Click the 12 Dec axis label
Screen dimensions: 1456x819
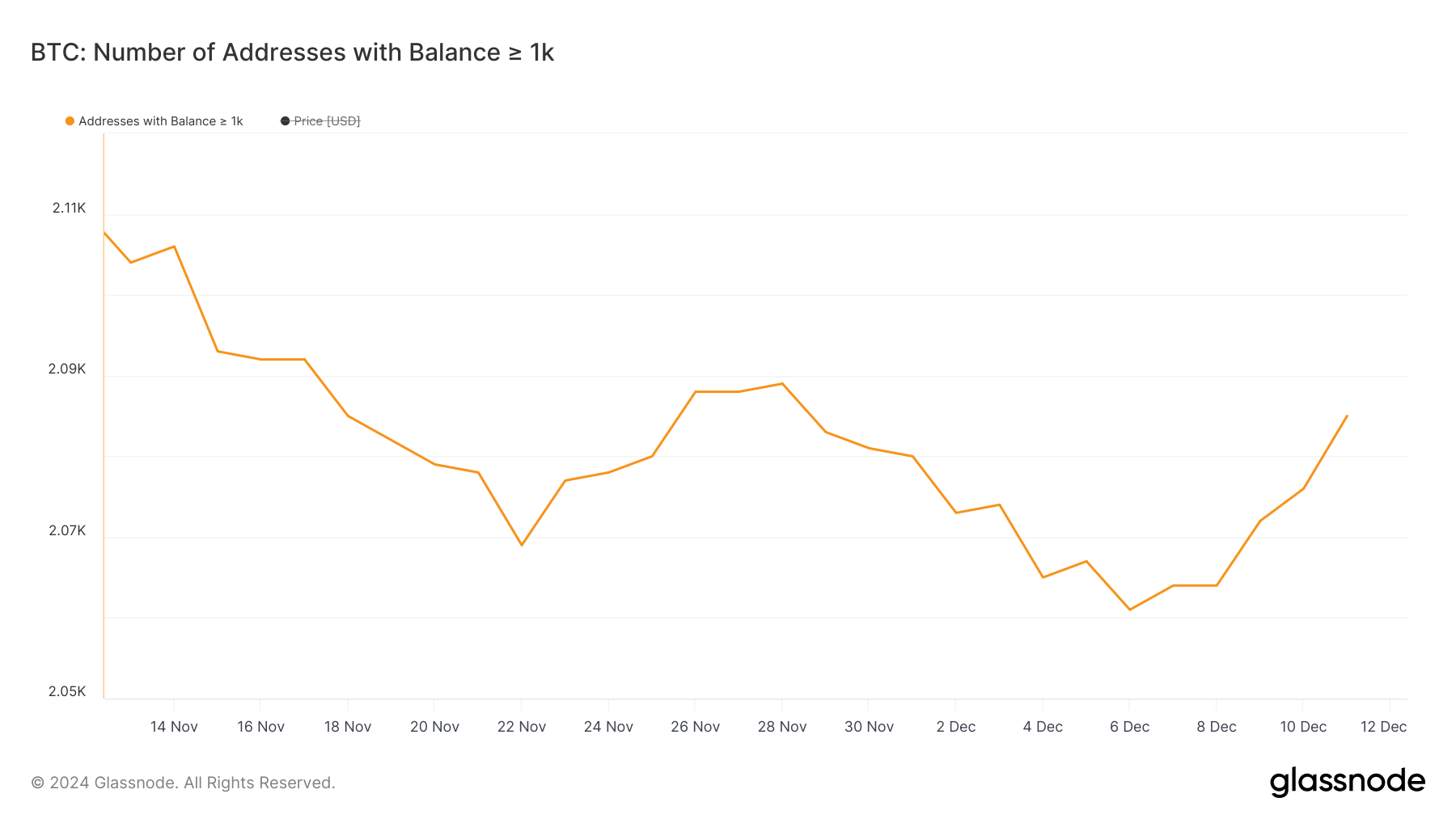[1384, 727]
